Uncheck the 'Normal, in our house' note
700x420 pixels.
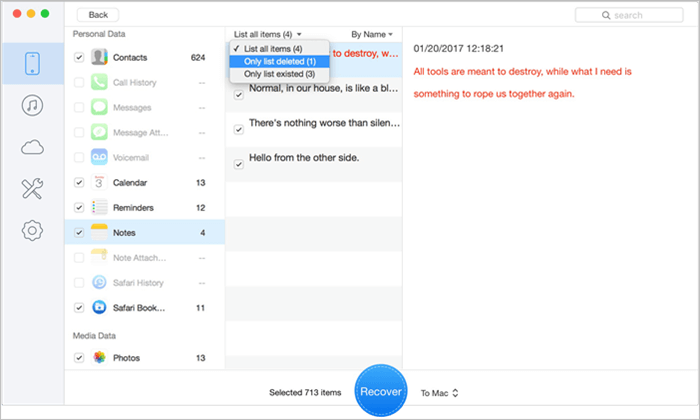coord(239,95)
